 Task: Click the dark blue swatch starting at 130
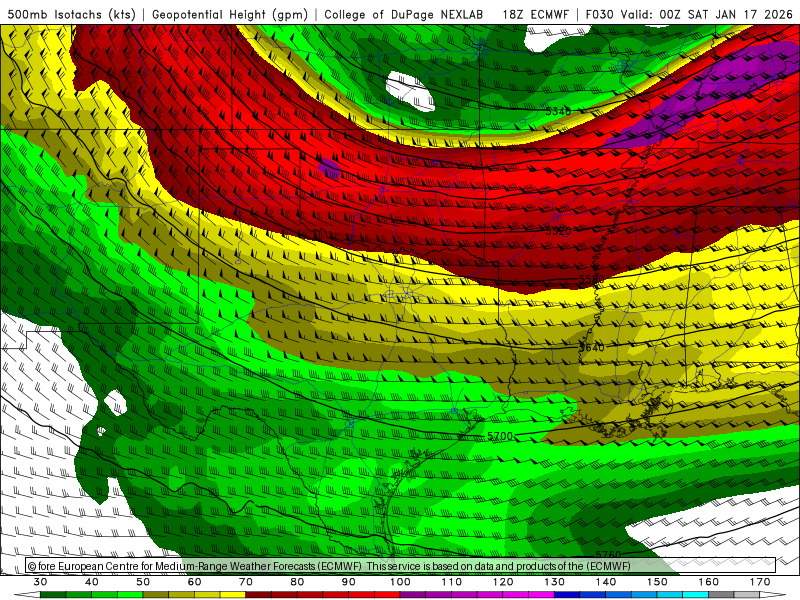point(567,595)
